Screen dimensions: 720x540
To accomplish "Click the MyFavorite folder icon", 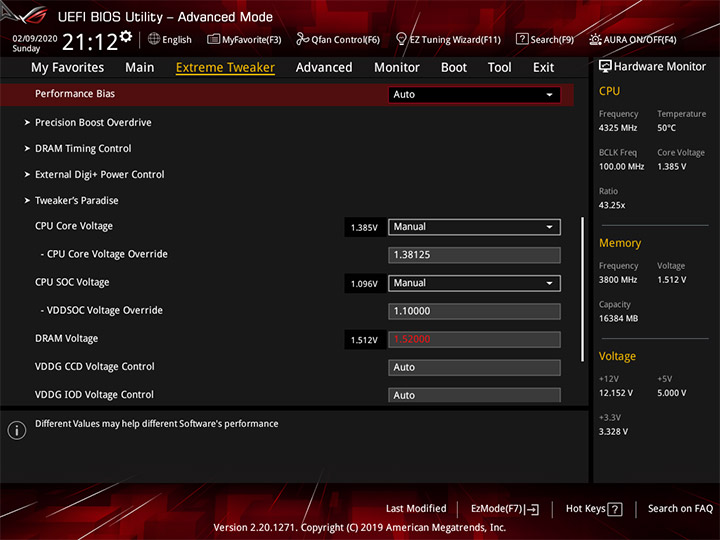I will coord(213,39).
